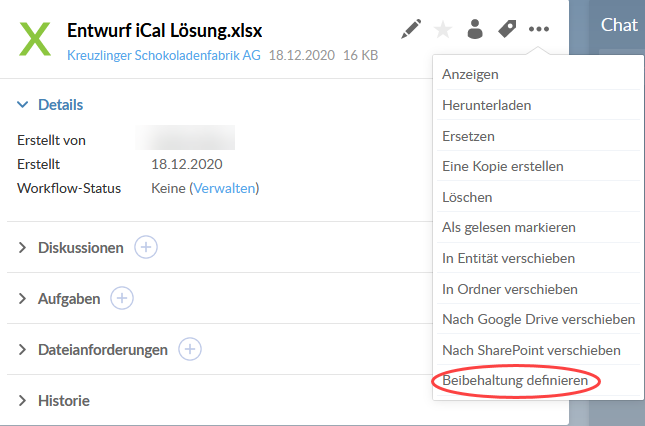The width and height of the screenshot is (645, 426).
Task: Open the Kreuzlinger Schokoladenfabrik AG link
Action: (164, 55)
